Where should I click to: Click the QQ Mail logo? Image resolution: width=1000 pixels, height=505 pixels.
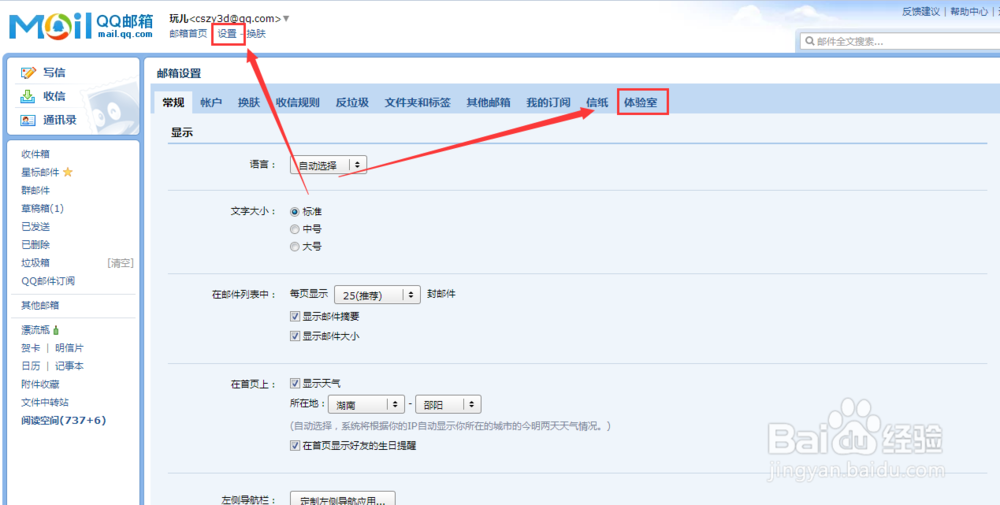[x=81, y=26]
